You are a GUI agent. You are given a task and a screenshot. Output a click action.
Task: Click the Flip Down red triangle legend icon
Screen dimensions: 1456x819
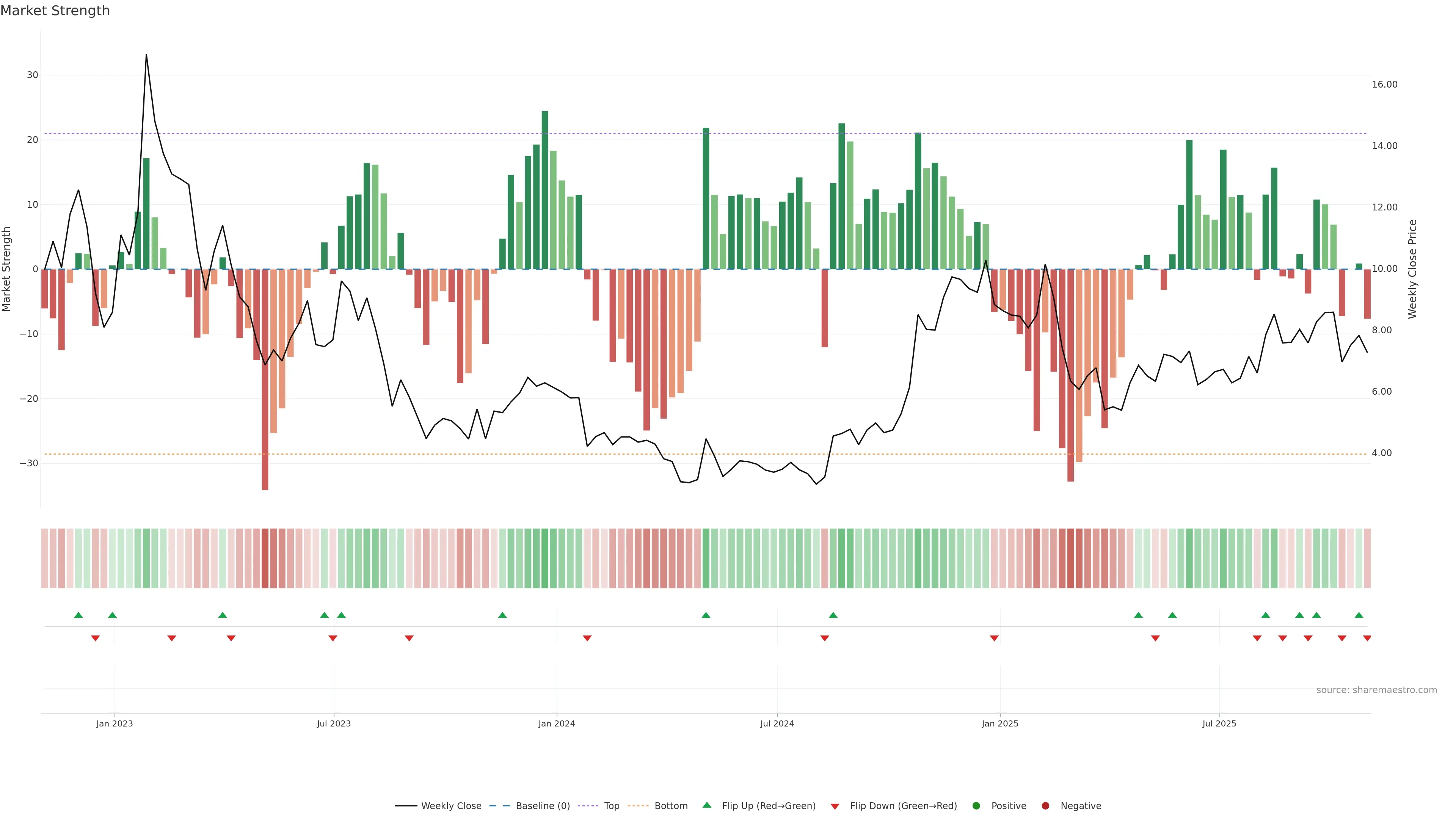coord(835,806)
